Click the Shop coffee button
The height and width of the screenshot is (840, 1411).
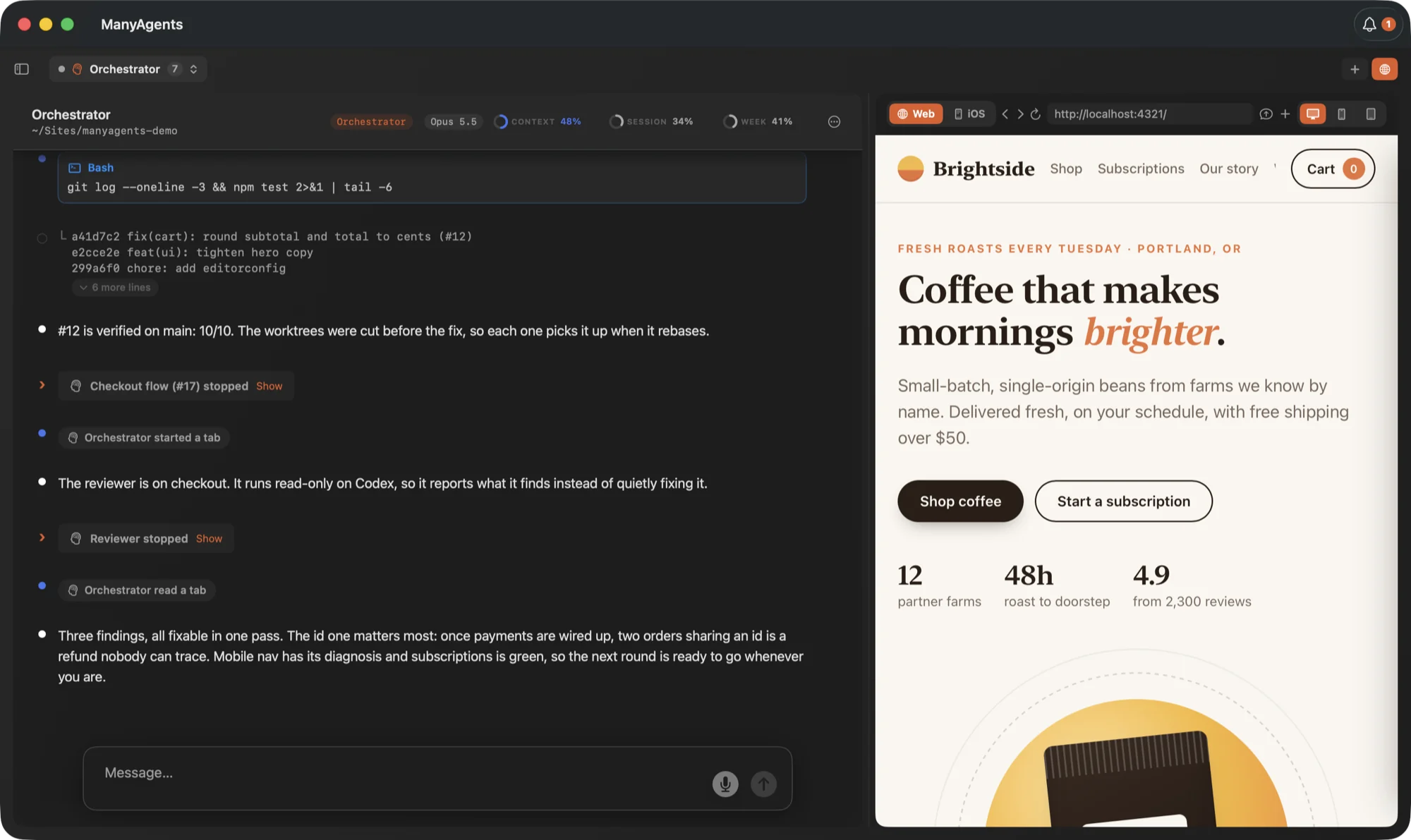[960, 501]
